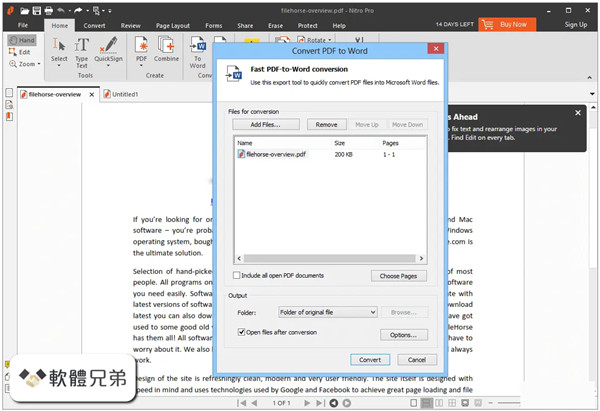Switch to facing pages view
600x411 pixels.
[x=439, y=403]
